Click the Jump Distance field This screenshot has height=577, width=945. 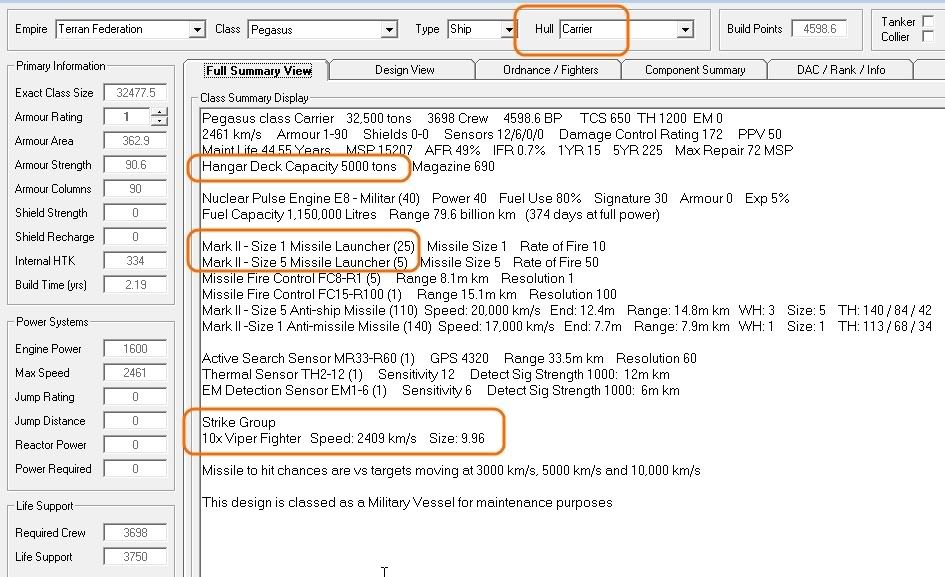point(135,421)
